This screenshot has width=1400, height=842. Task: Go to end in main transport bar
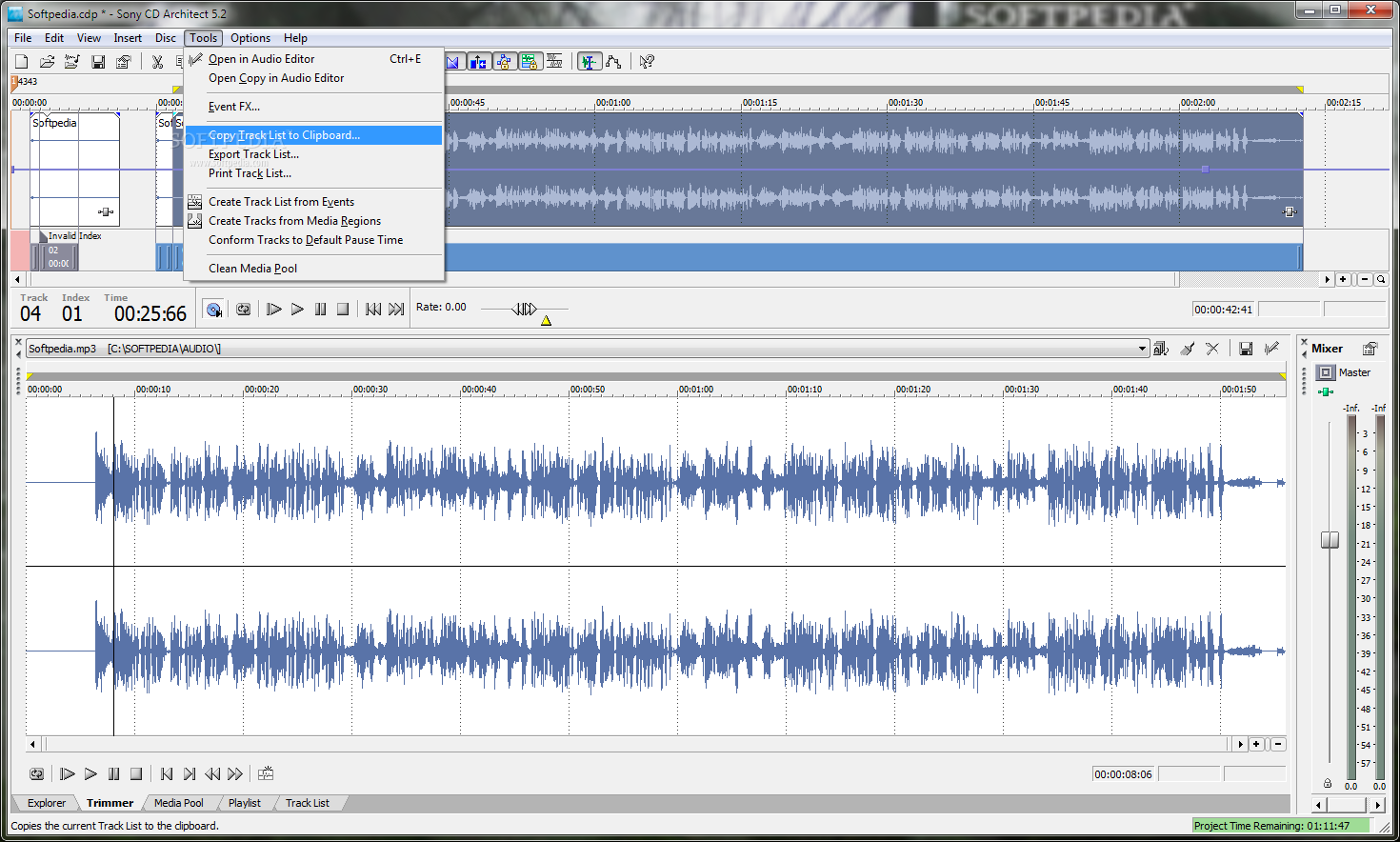396,310
